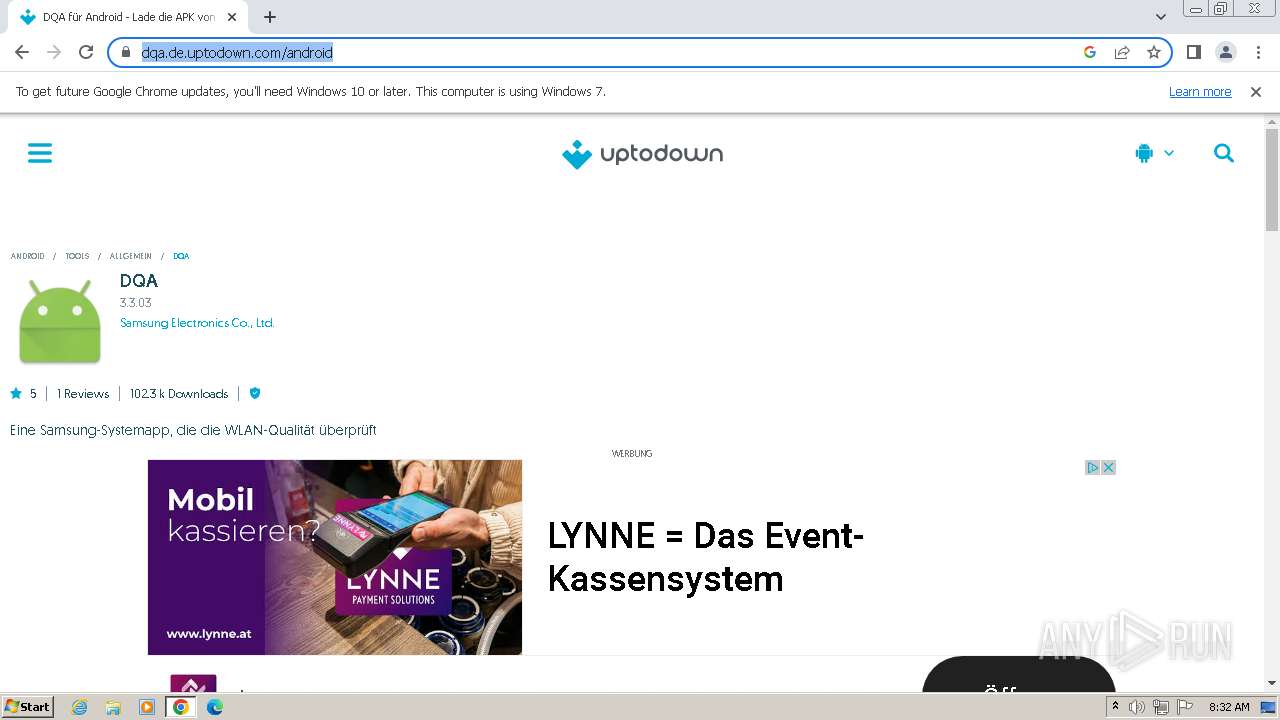
Task: Open Samsung Electronics Co., Ltd. developer link
Action: pos(197,323)
